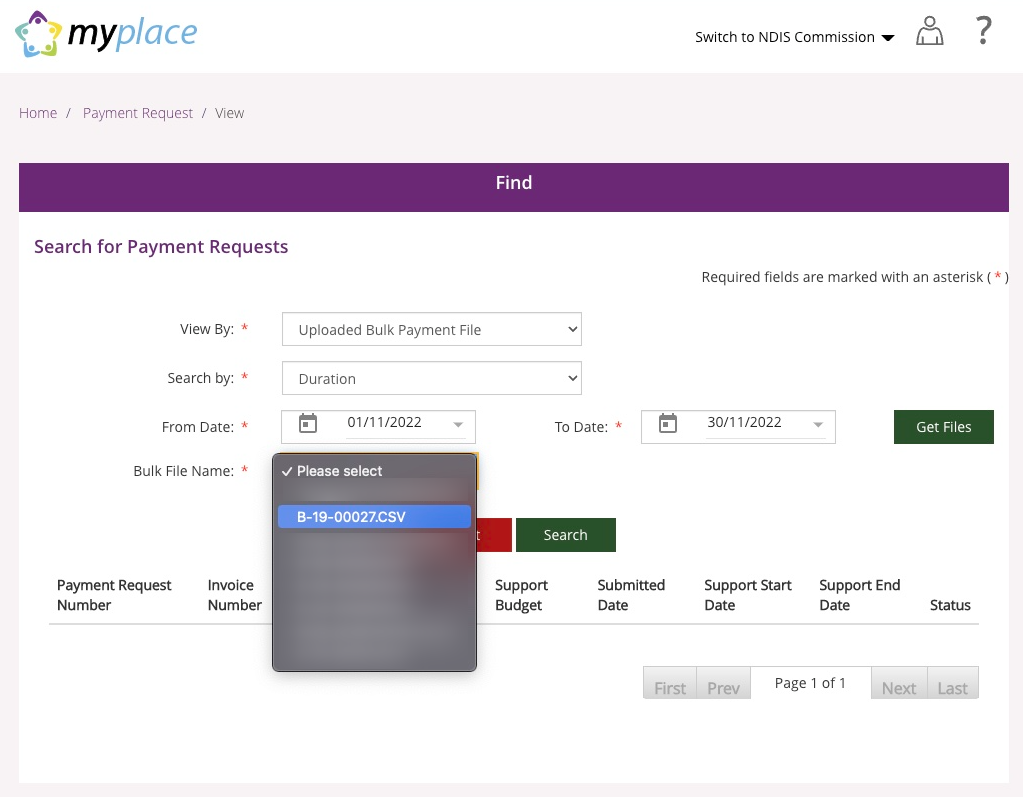Image resolution: width=1023 pixels, height=797 pixels.
Task: Click the First page button
Action: coord(670,687)
